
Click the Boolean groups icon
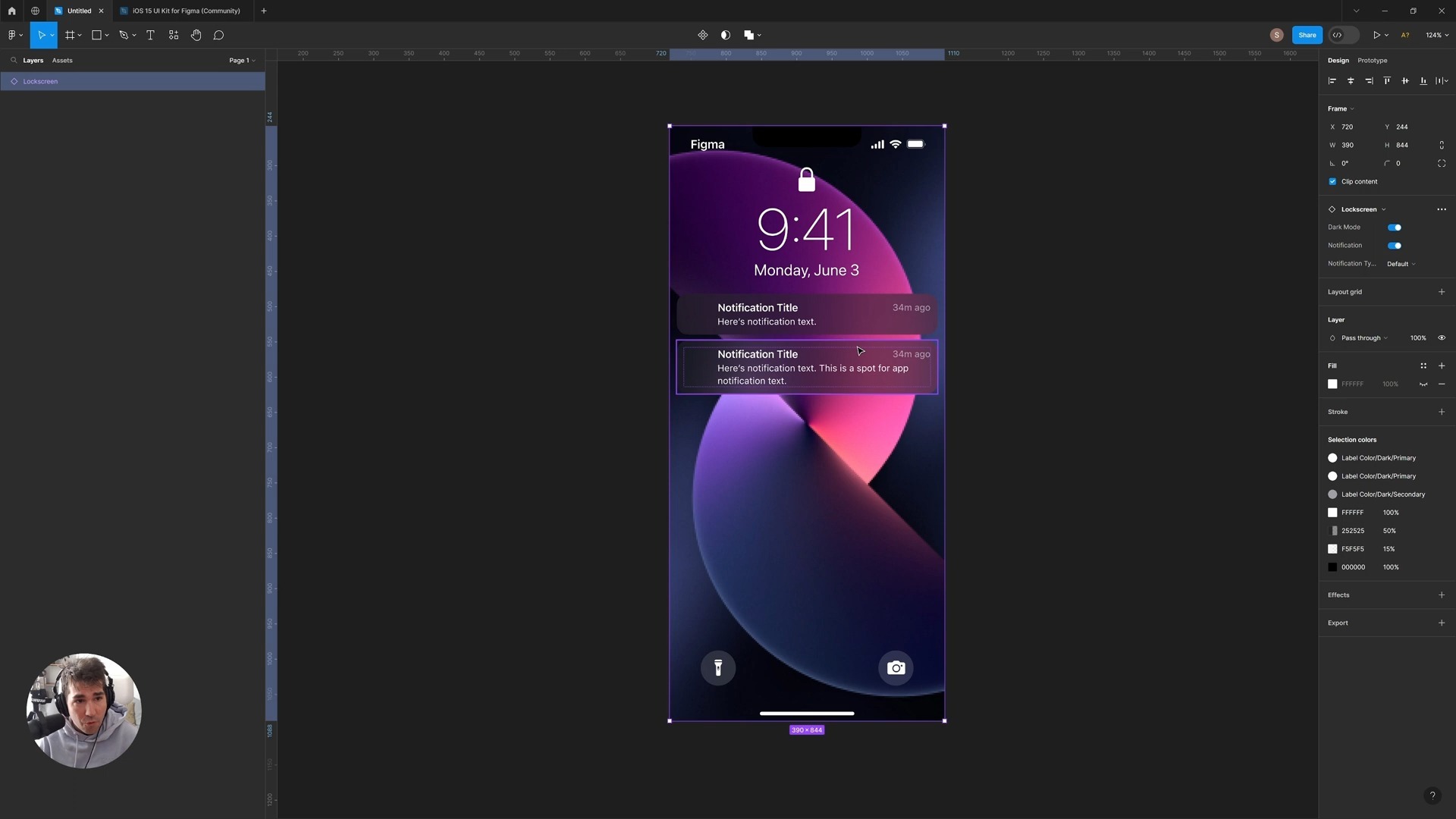pyautogui.click(x=748, y=35)
